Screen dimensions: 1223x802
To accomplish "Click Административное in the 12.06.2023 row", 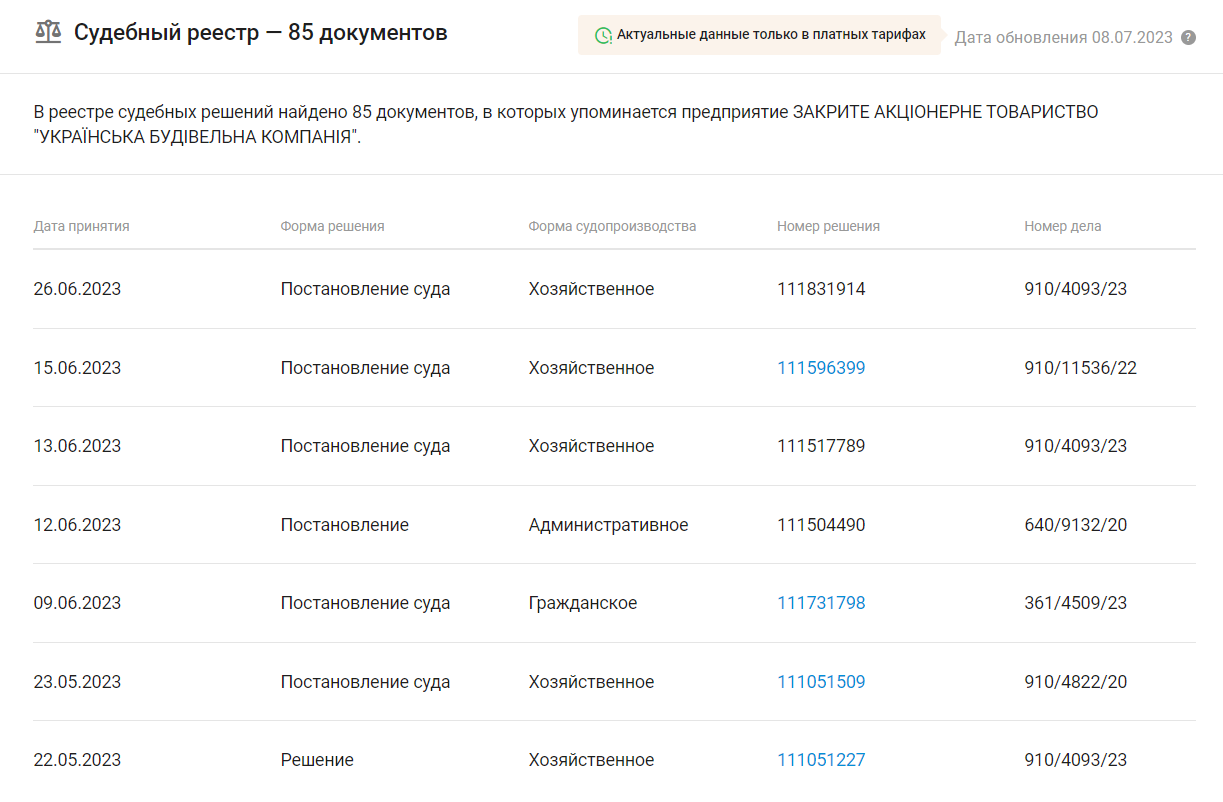I will [x=608, y=525].
